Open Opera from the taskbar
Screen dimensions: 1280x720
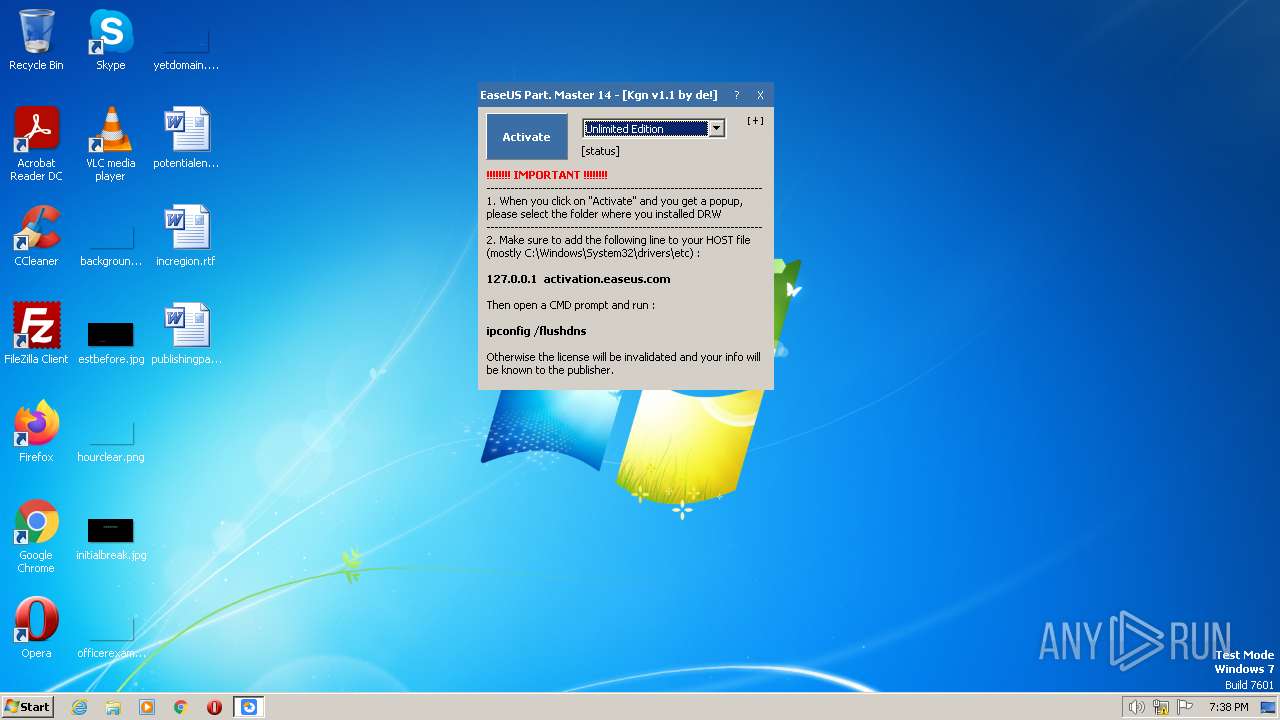click(214, 707)
